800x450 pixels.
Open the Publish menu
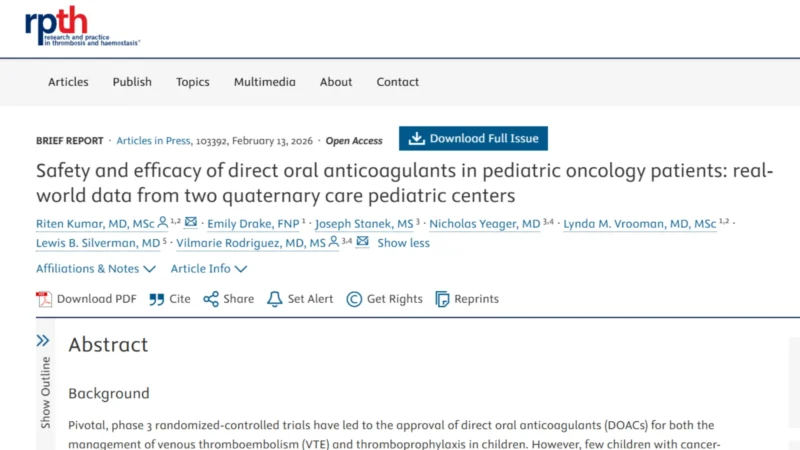(132, 82)
